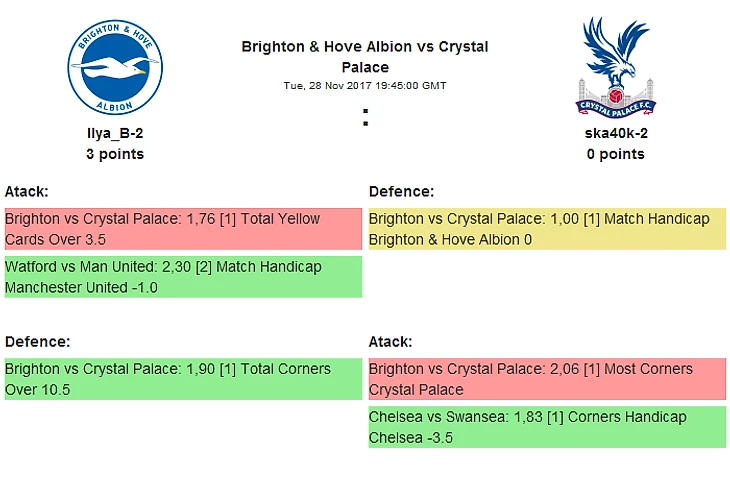The image size is (730, 480).
Task: Click the left team's lower Defence heading
Action: click(37, 341)
